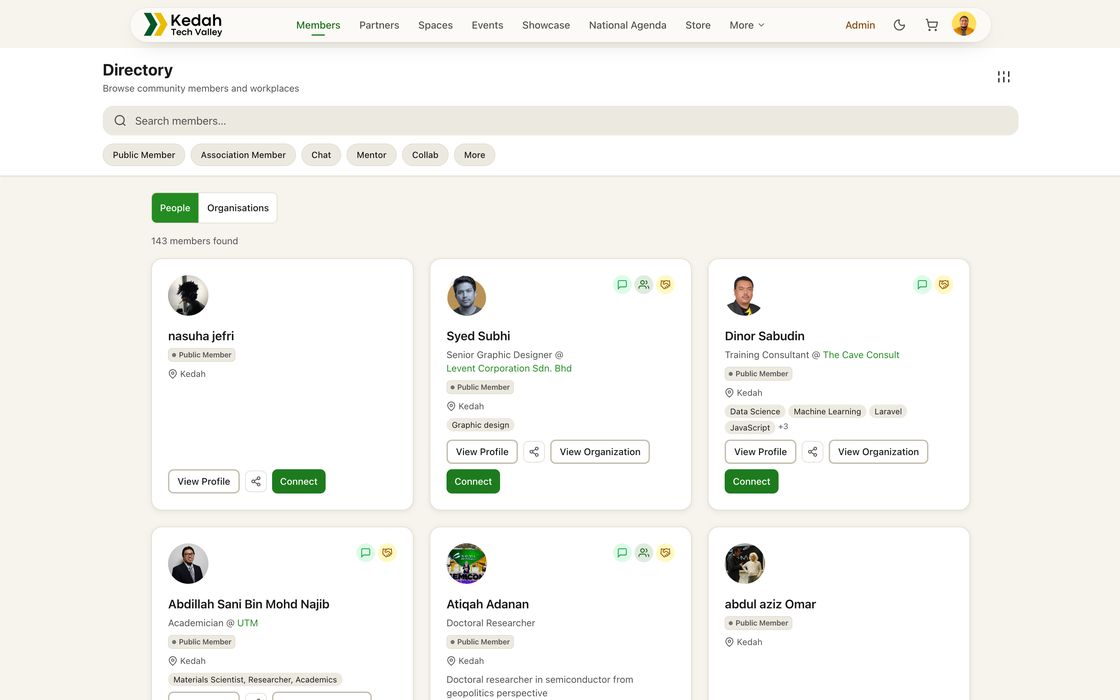Share Dinor Sabudin's profile
This screenshot has width=1120, height=700.
coord(812,451)
